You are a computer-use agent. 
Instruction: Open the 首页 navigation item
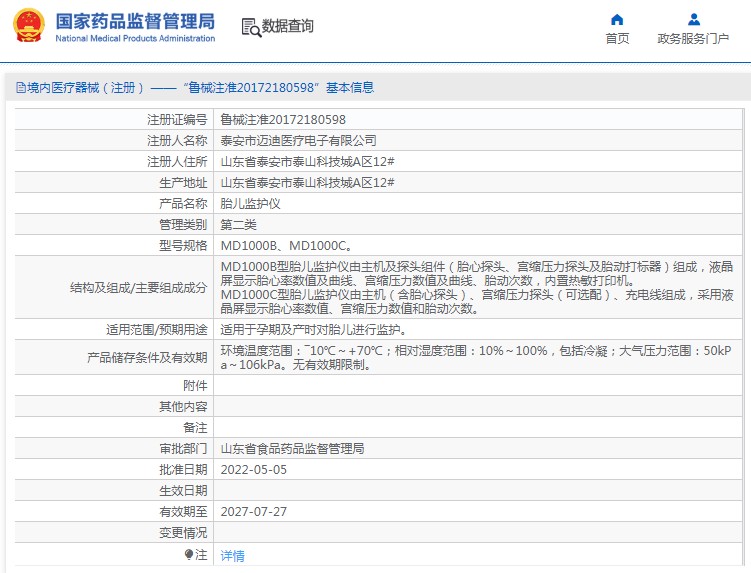pos(617,39)
